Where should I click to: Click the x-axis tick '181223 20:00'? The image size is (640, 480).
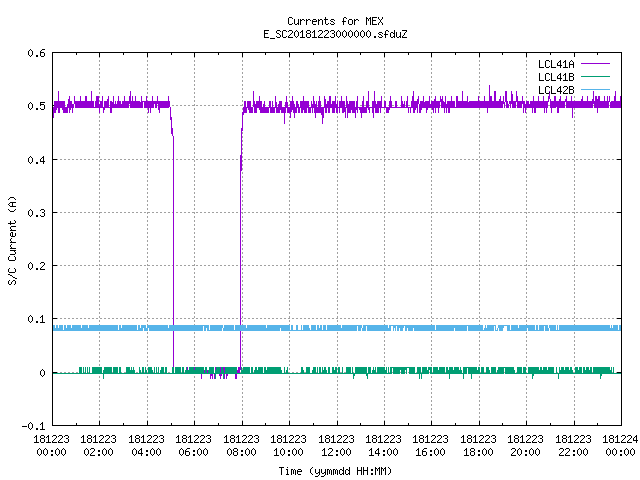point(525,446)
